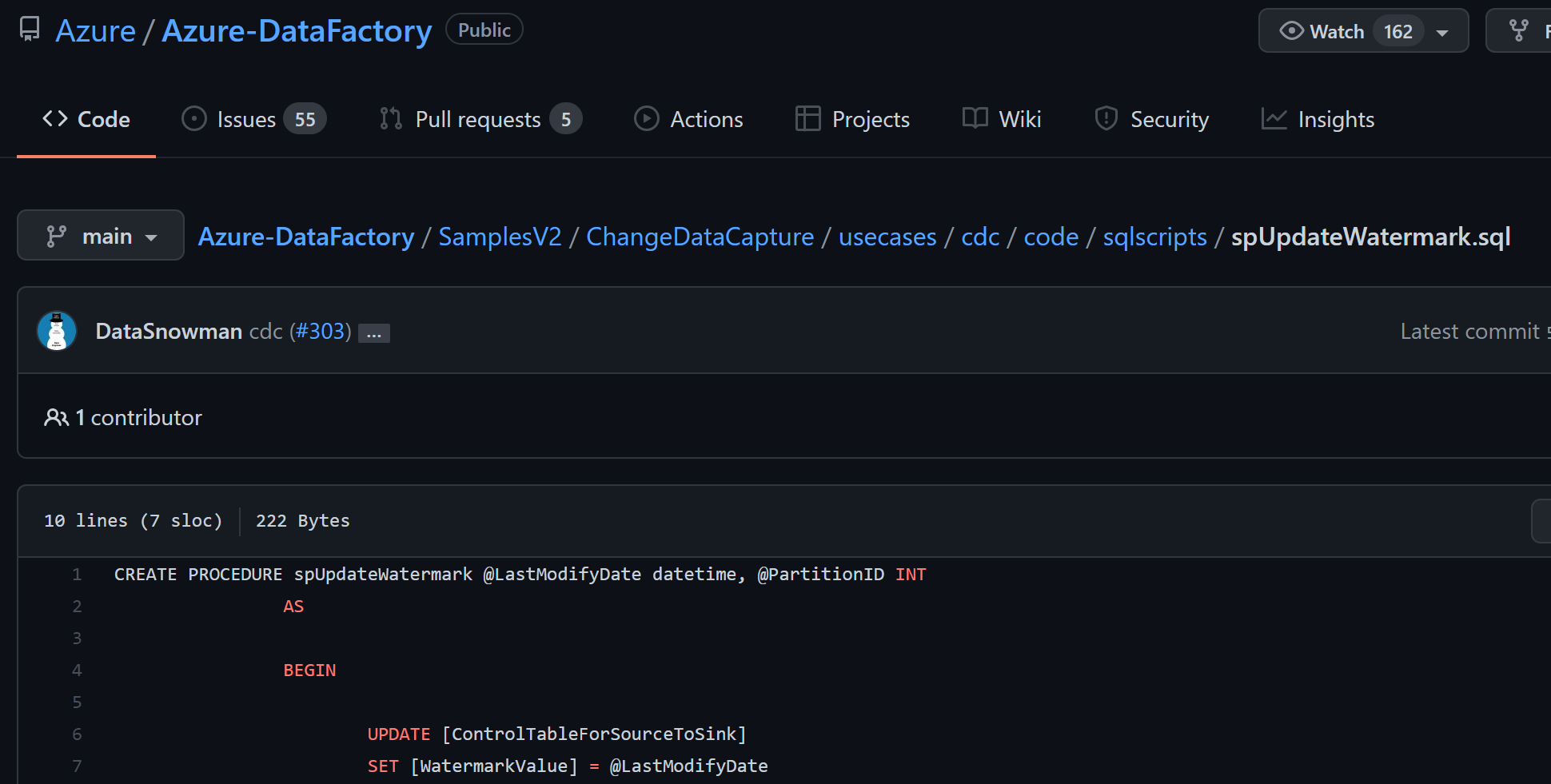Screen dimensions: 1551x784
Task: Click the Projects table icon
Action: 807,118
